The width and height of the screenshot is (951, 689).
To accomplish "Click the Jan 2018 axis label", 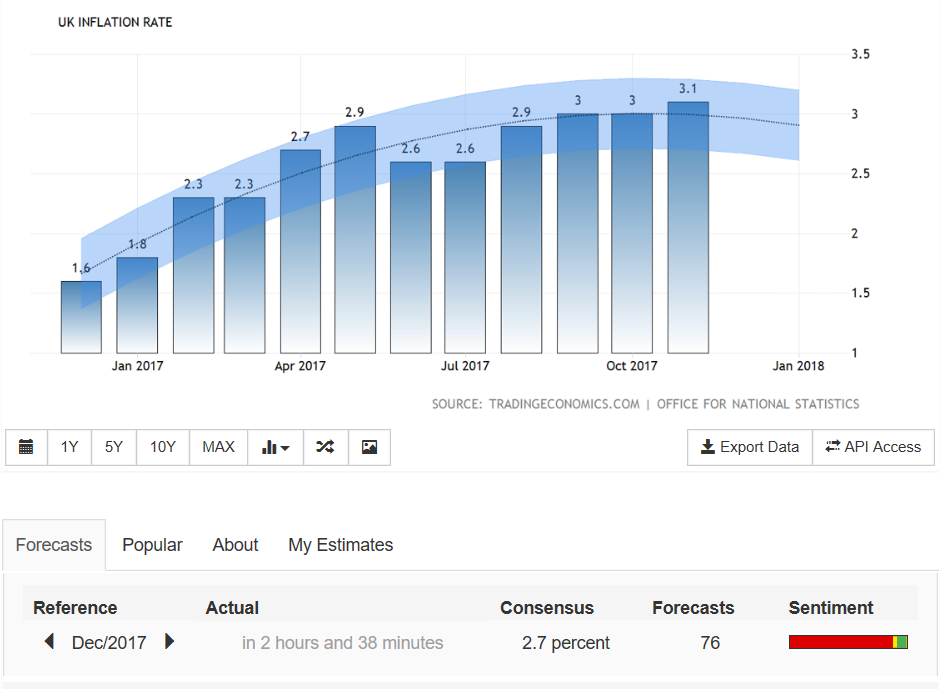I will 798,366.
